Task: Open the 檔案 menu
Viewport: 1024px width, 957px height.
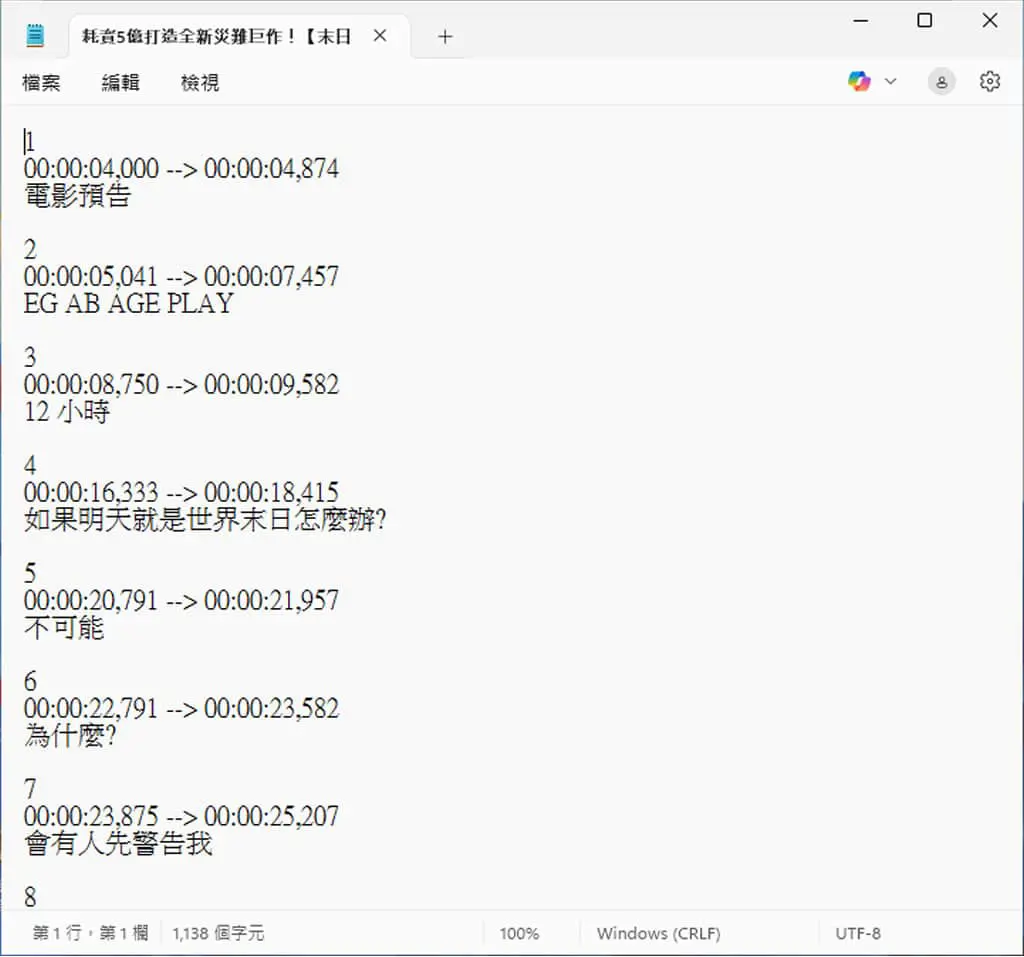Action: tap(41, 82)
